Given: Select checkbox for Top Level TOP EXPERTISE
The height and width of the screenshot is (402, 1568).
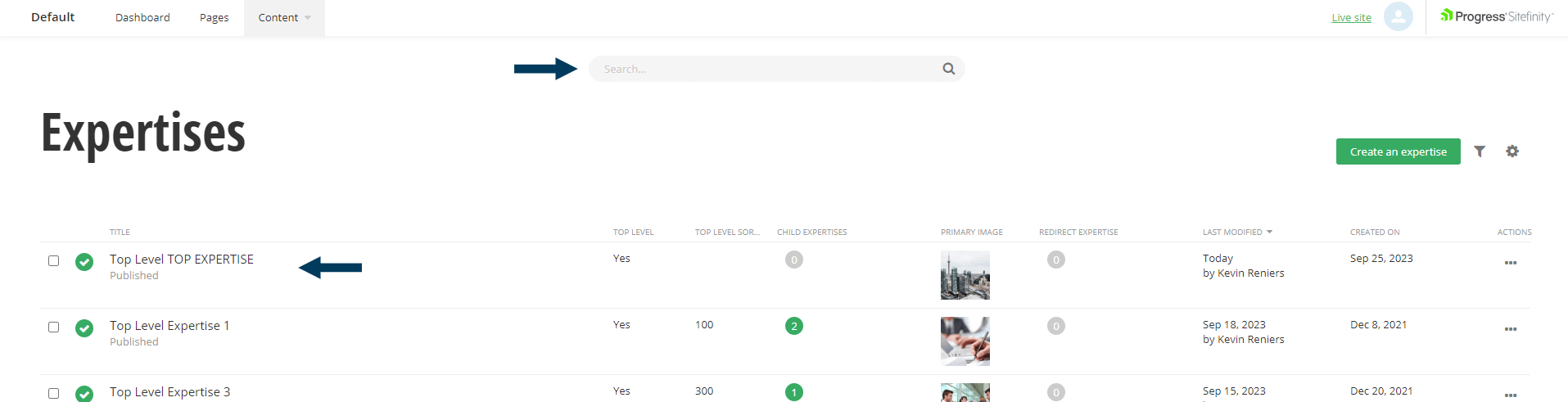Looking at the screenshot, I should click(x=54, y=261).
